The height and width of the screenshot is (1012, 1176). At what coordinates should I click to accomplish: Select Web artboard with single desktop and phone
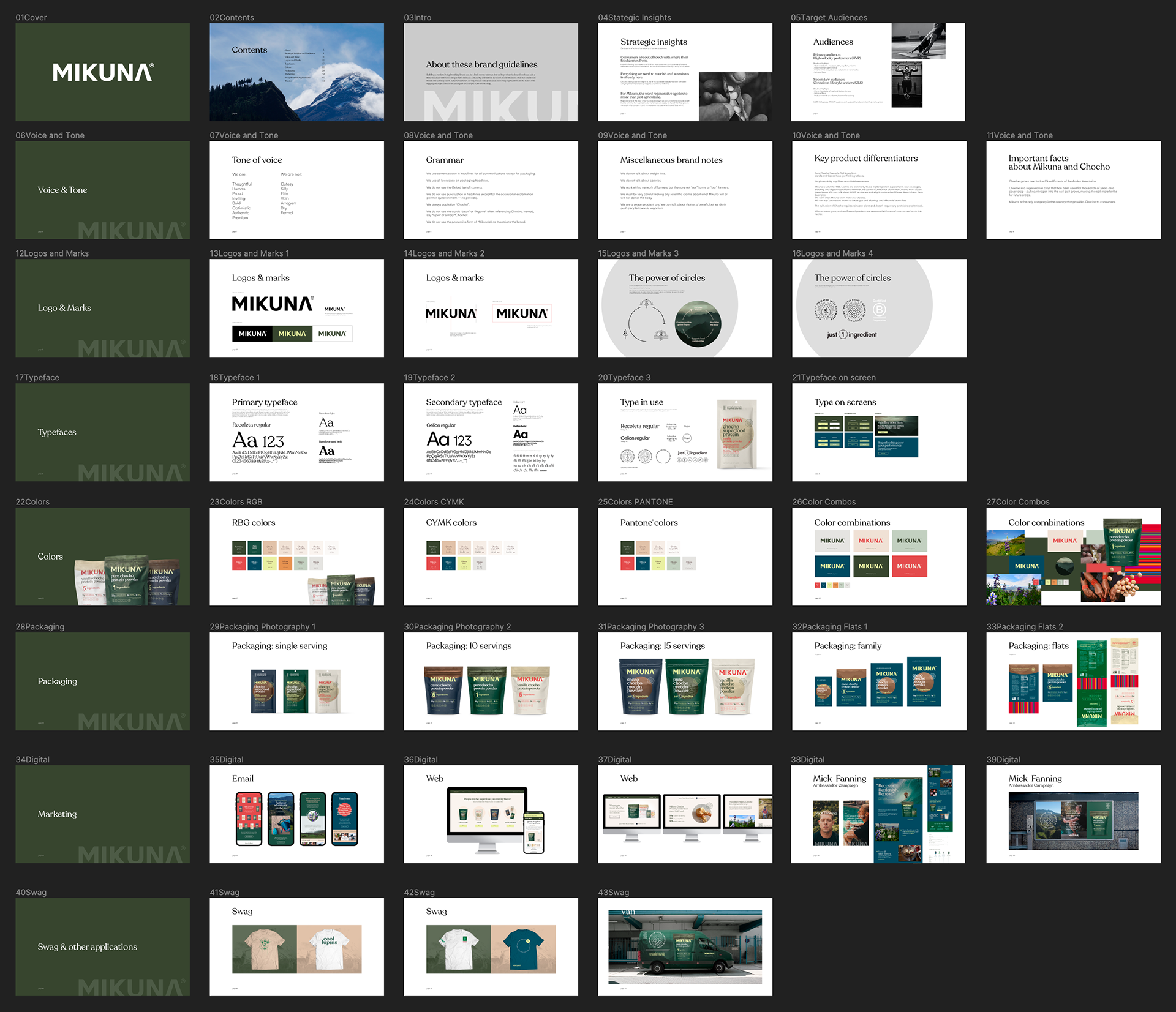point(491,814)
